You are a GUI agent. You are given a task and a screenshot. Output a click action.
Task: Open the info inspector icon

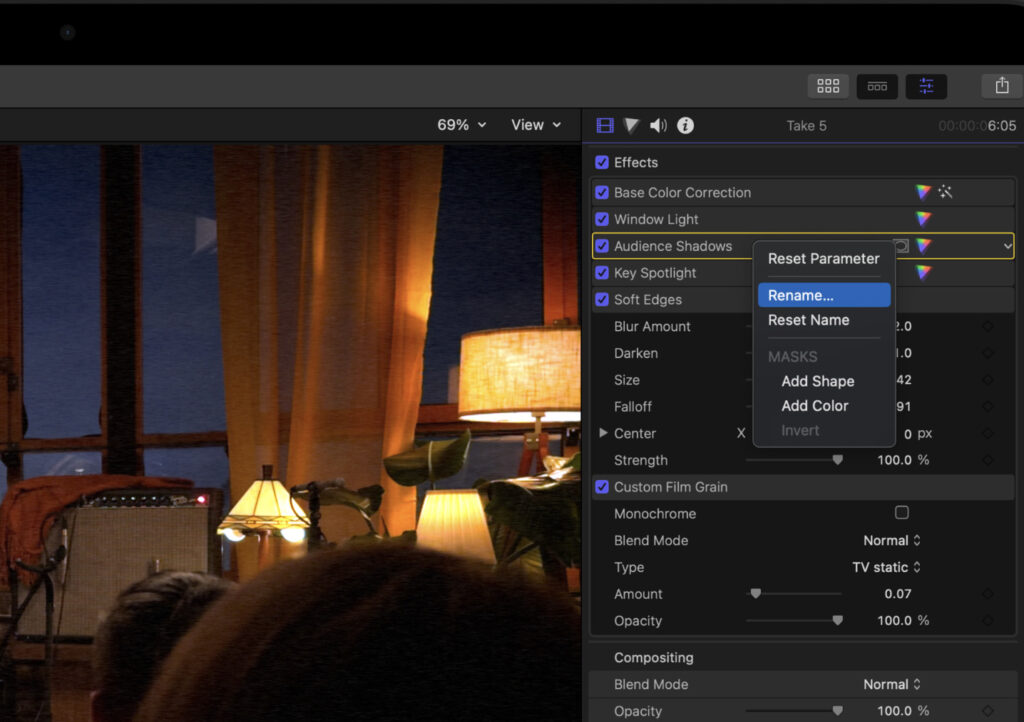click(685, 125)
